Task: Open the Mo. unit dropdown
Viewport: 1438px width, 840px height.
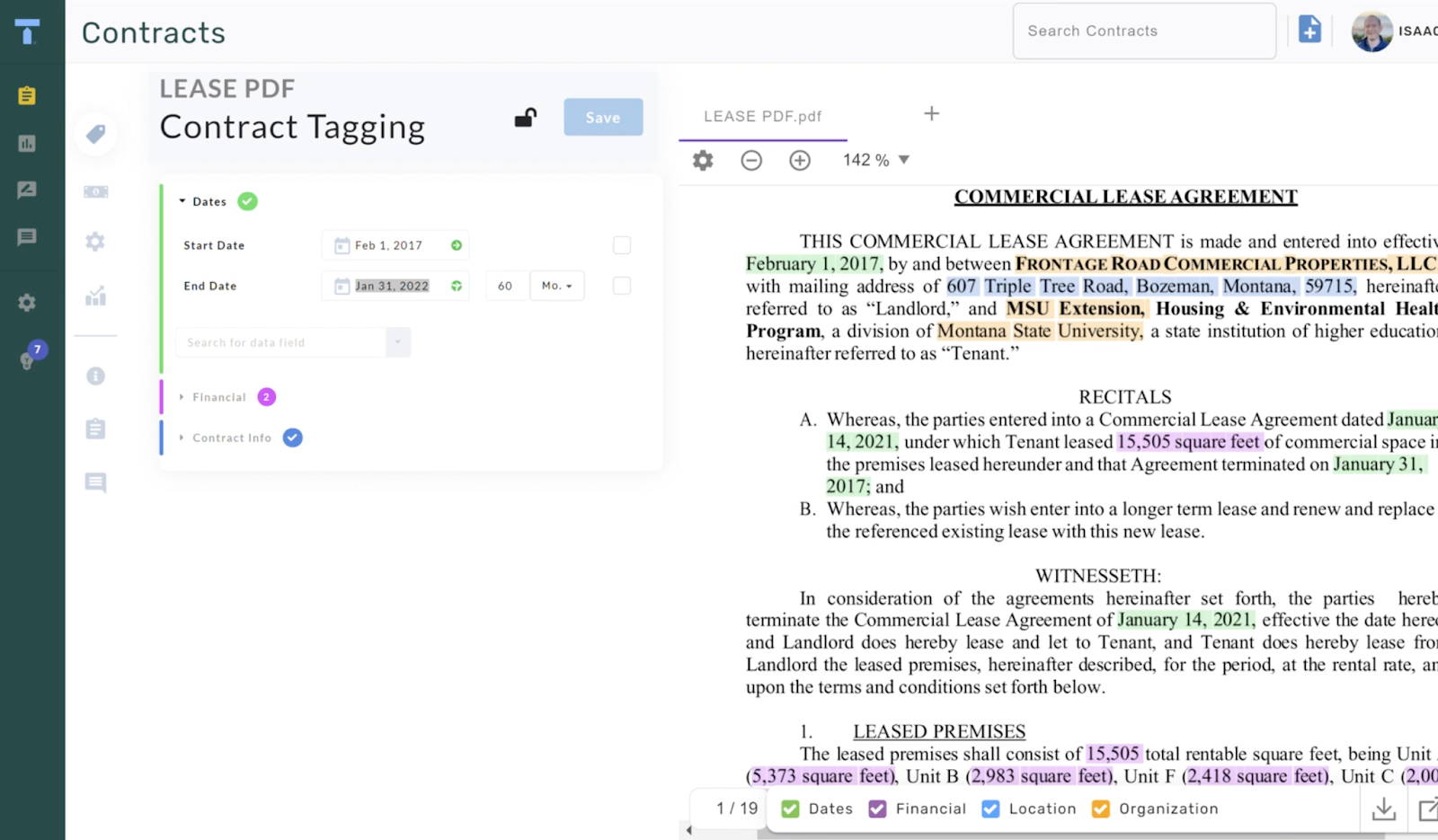Action: [x=557, y=286]
